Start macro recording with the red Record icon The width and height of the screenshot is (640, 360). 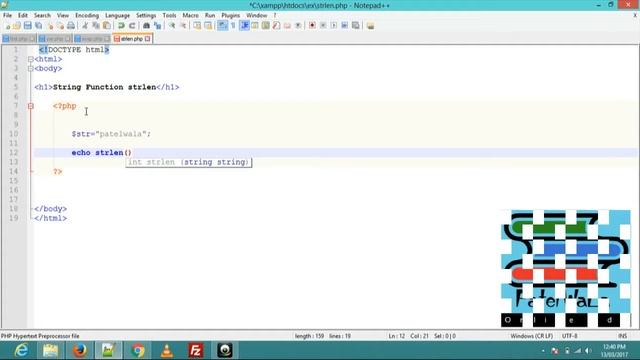click(x=312, y=26)
